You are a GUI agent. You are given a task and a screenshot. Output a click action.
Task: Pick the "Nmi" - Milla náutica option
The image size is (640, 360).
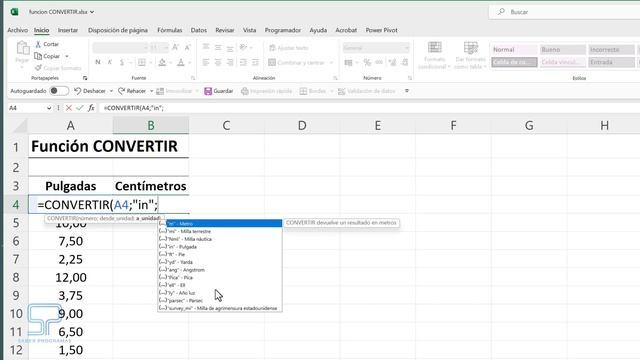(x=220, y=239)
